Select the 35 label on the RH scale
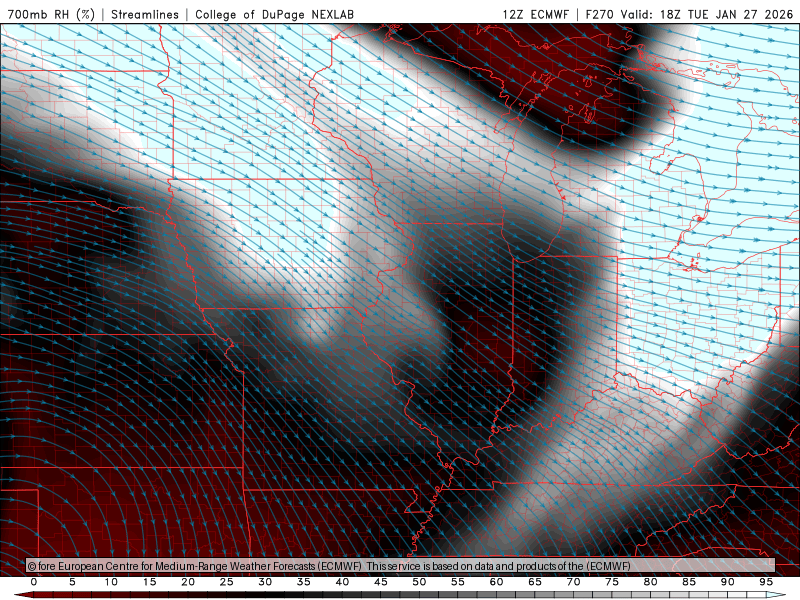 click(304, 582)
